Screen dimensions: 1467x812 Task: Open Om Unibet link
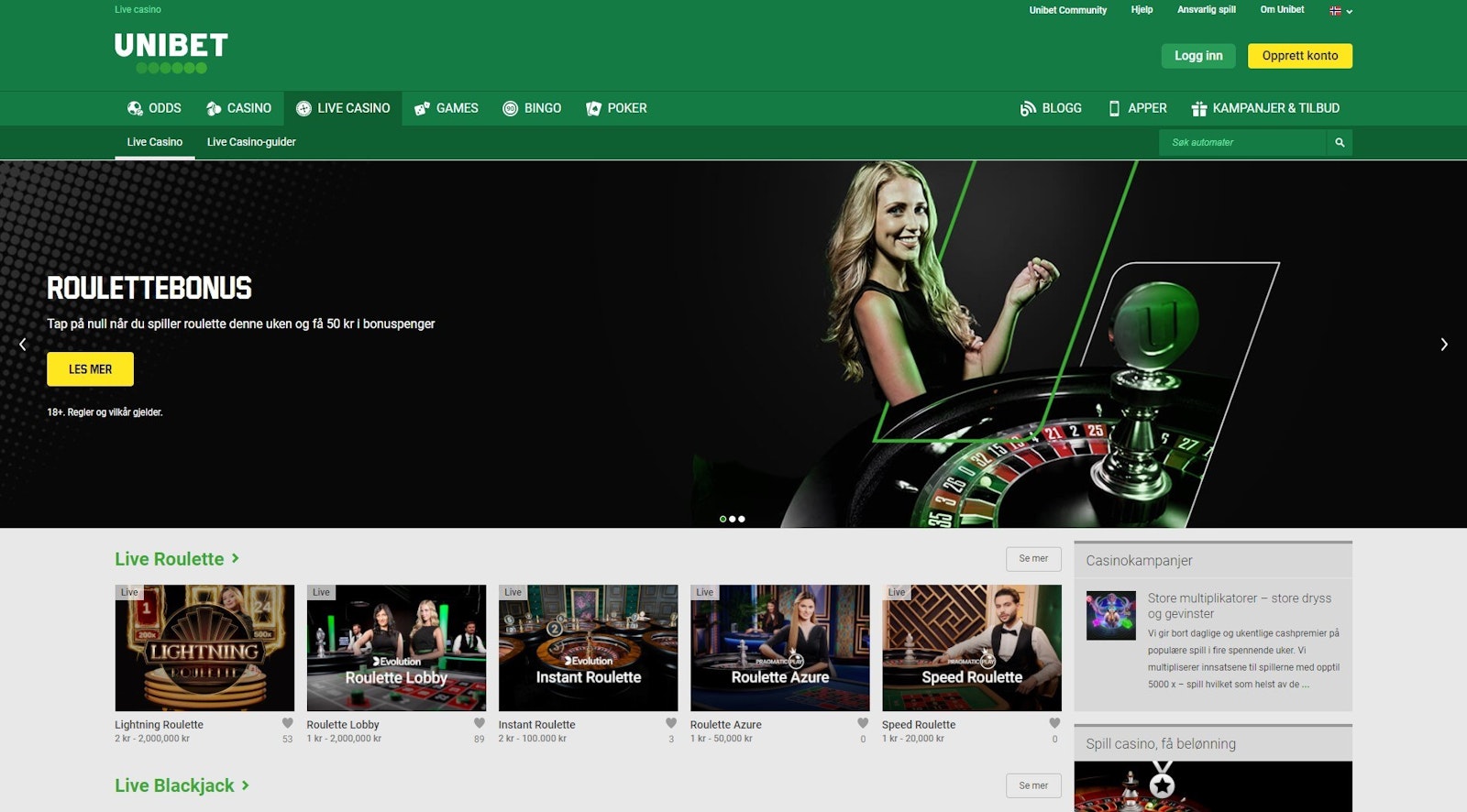[x=1282, y=10]
